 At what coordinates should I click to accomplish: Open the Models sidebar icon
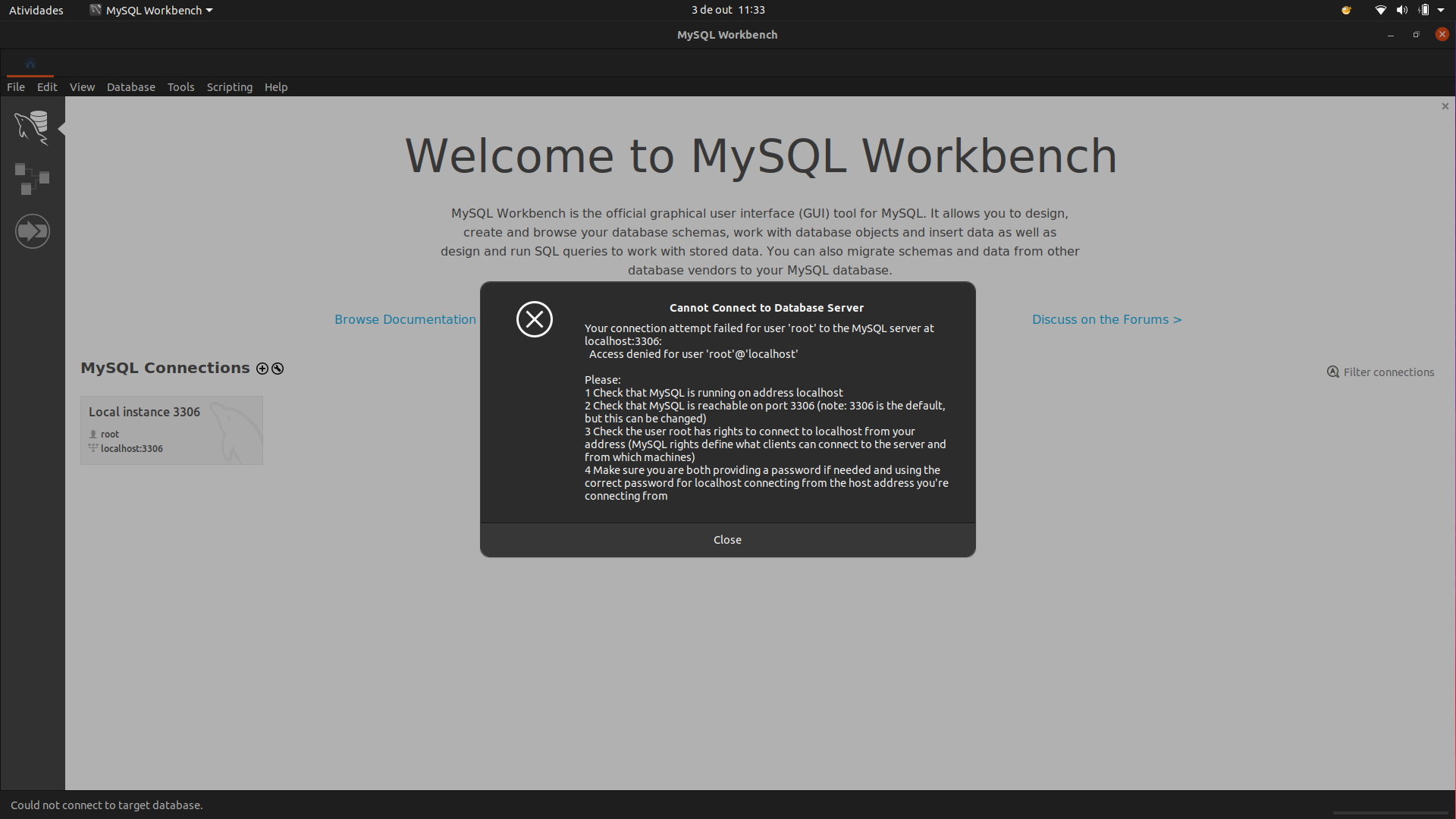pyautogui.click(x=32, y=179)
